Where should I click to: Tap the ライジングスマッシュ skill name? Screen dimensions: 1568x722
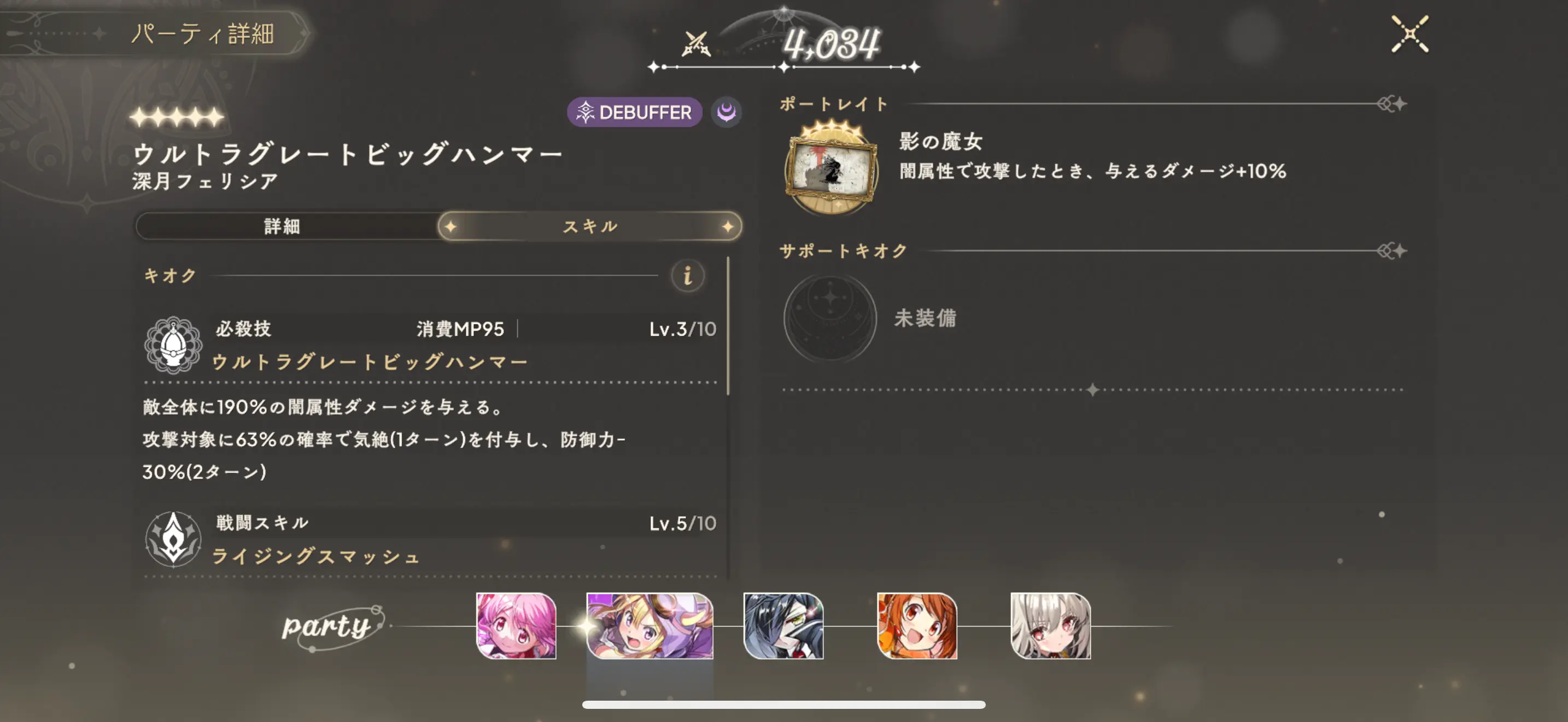click(x=316, y=556)
